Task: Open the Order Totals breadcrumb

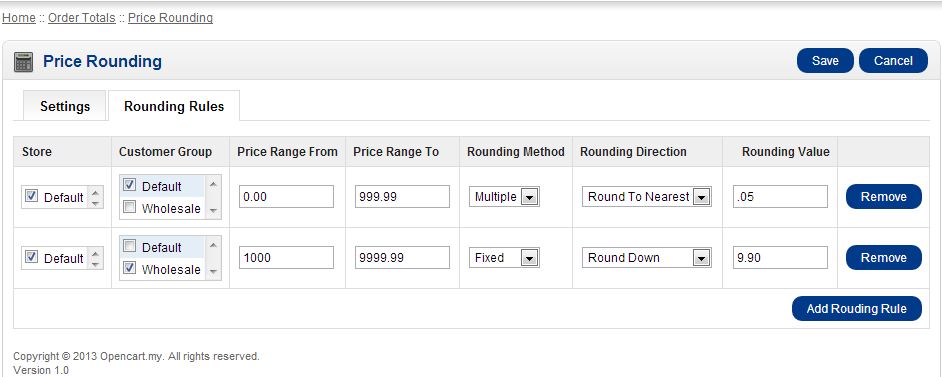Action: [82, 18]
